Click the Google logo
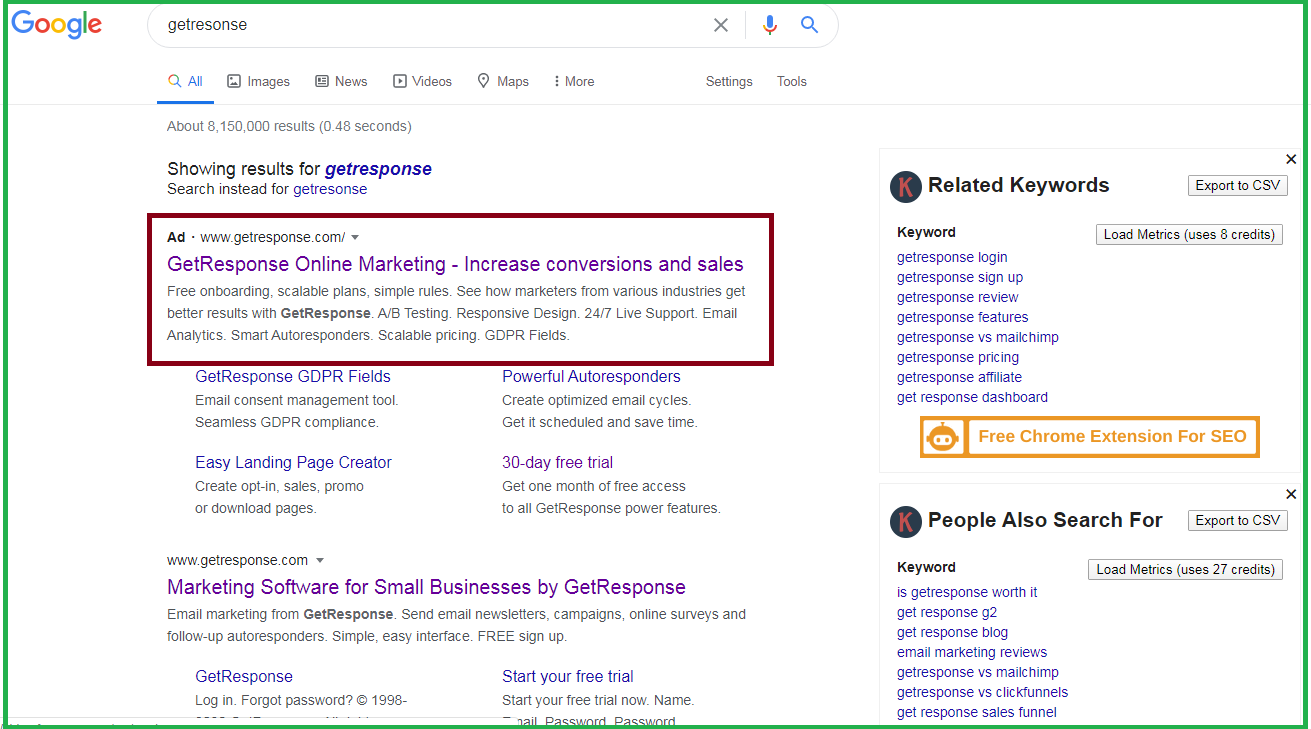1311x729 pixels. point(57,25)
